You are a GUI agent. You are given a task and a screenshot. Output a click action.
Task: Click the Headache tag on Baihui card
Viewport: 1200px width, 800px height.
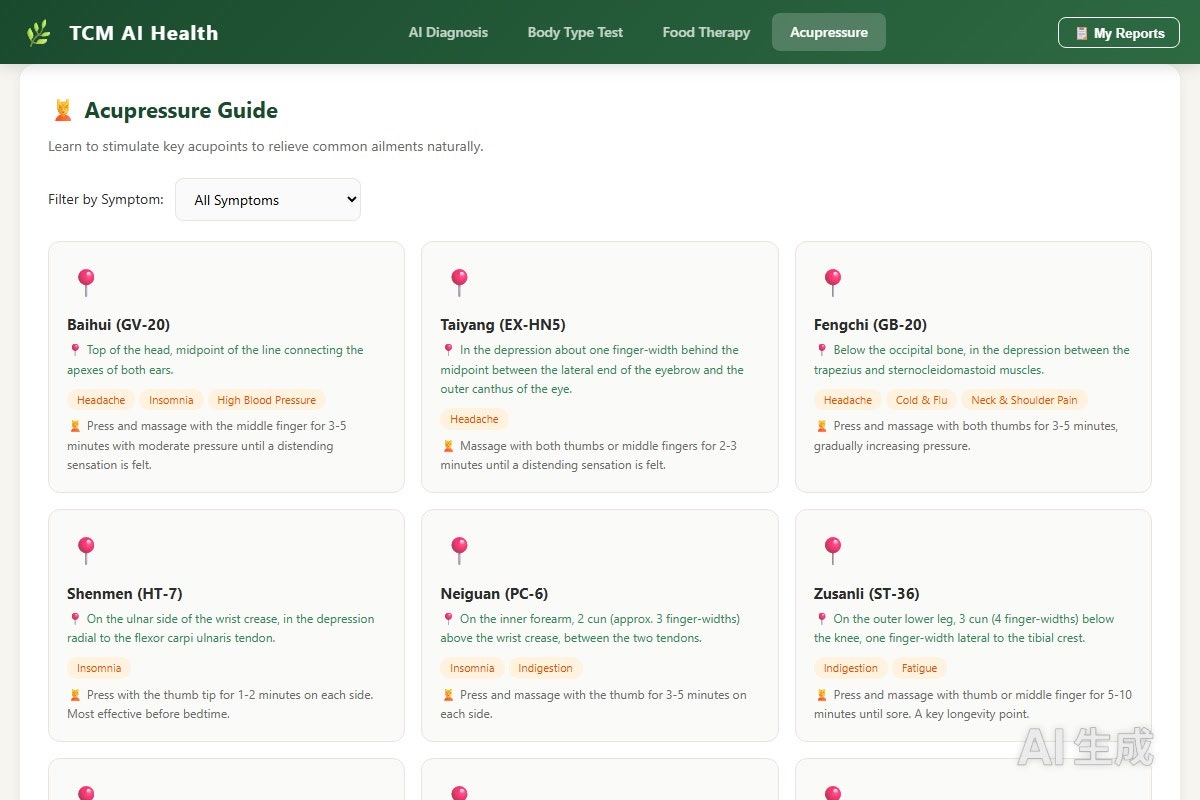[101, 400]
